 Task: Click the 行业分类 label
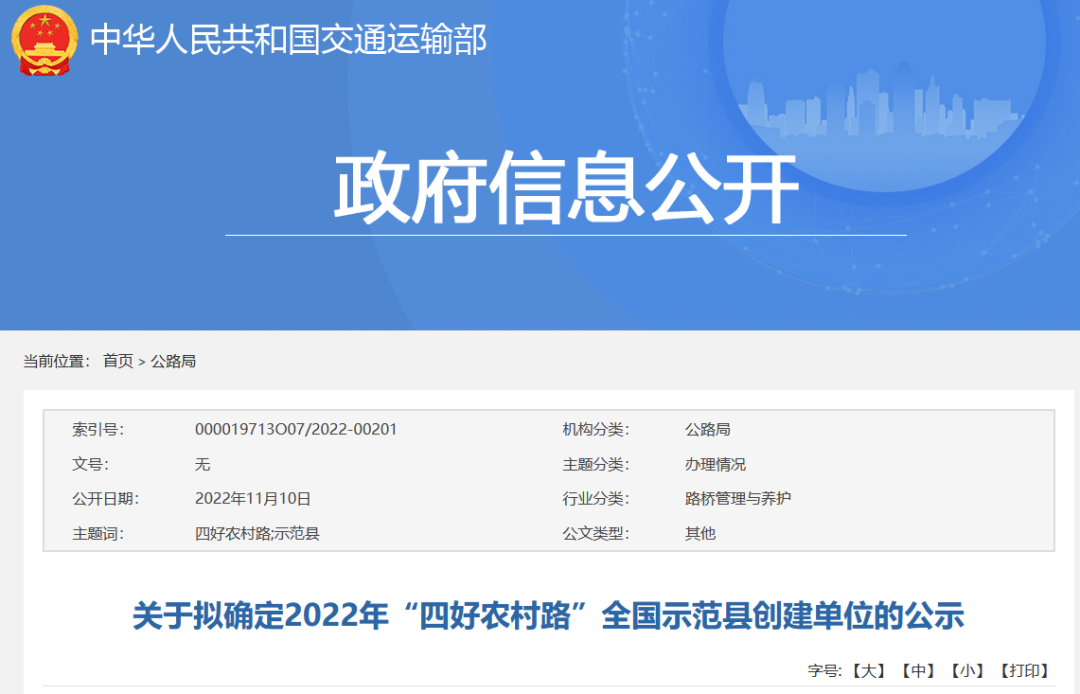[x=596, y=499]
